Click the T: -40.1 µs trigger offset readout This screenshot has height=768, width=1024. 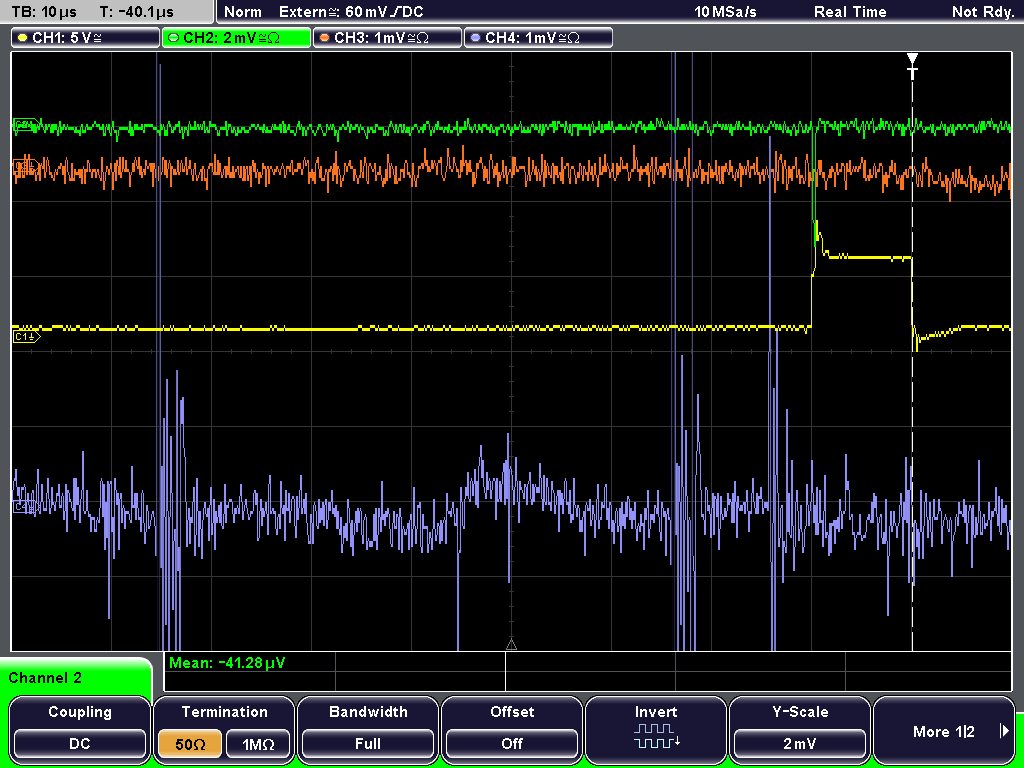(137, 12)
